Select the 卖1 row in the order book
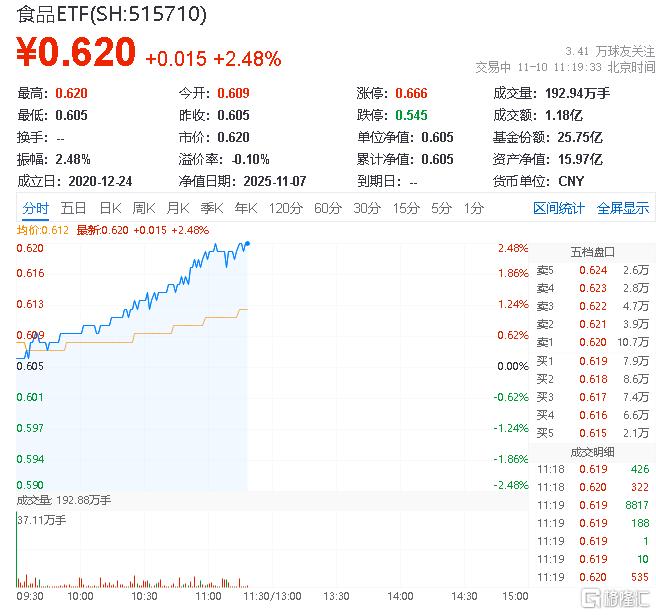Image resolution: width=656 pixels, height=615 pixels. [x=590, y=342]
